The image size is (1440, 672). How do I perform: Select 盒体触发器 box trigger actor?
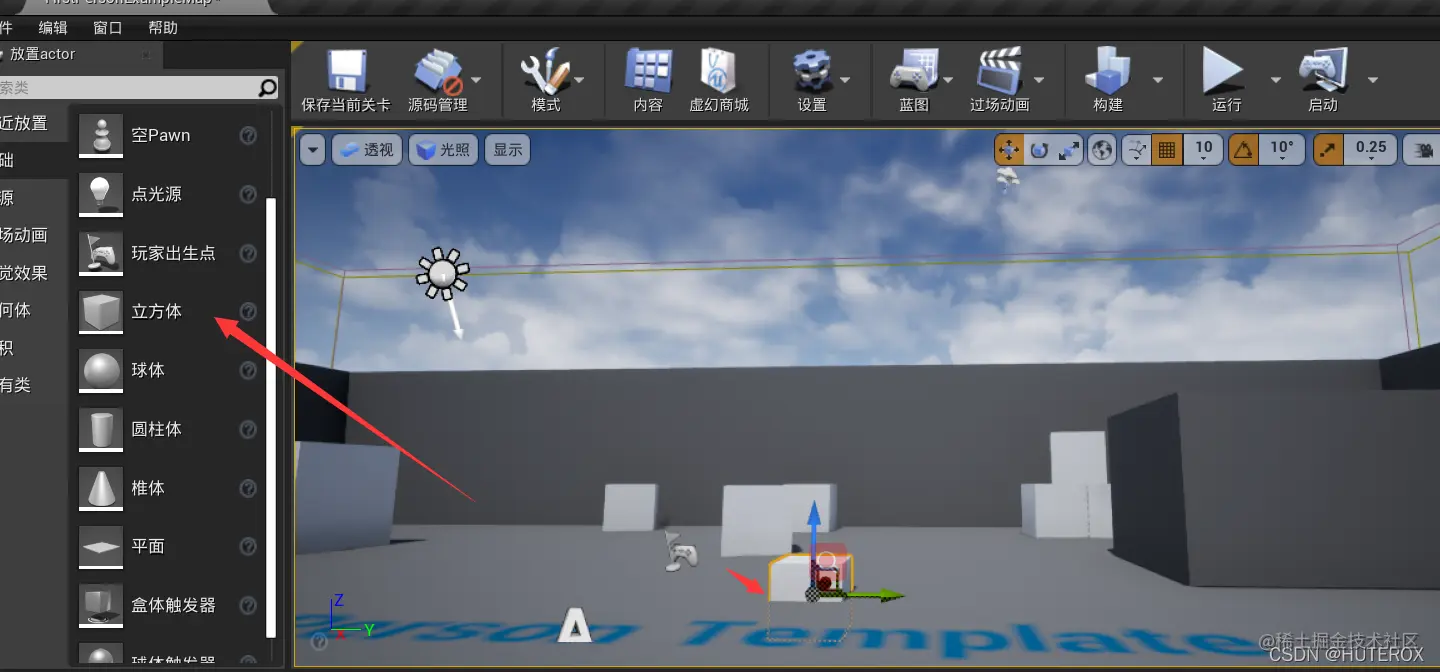click(168, 605)
